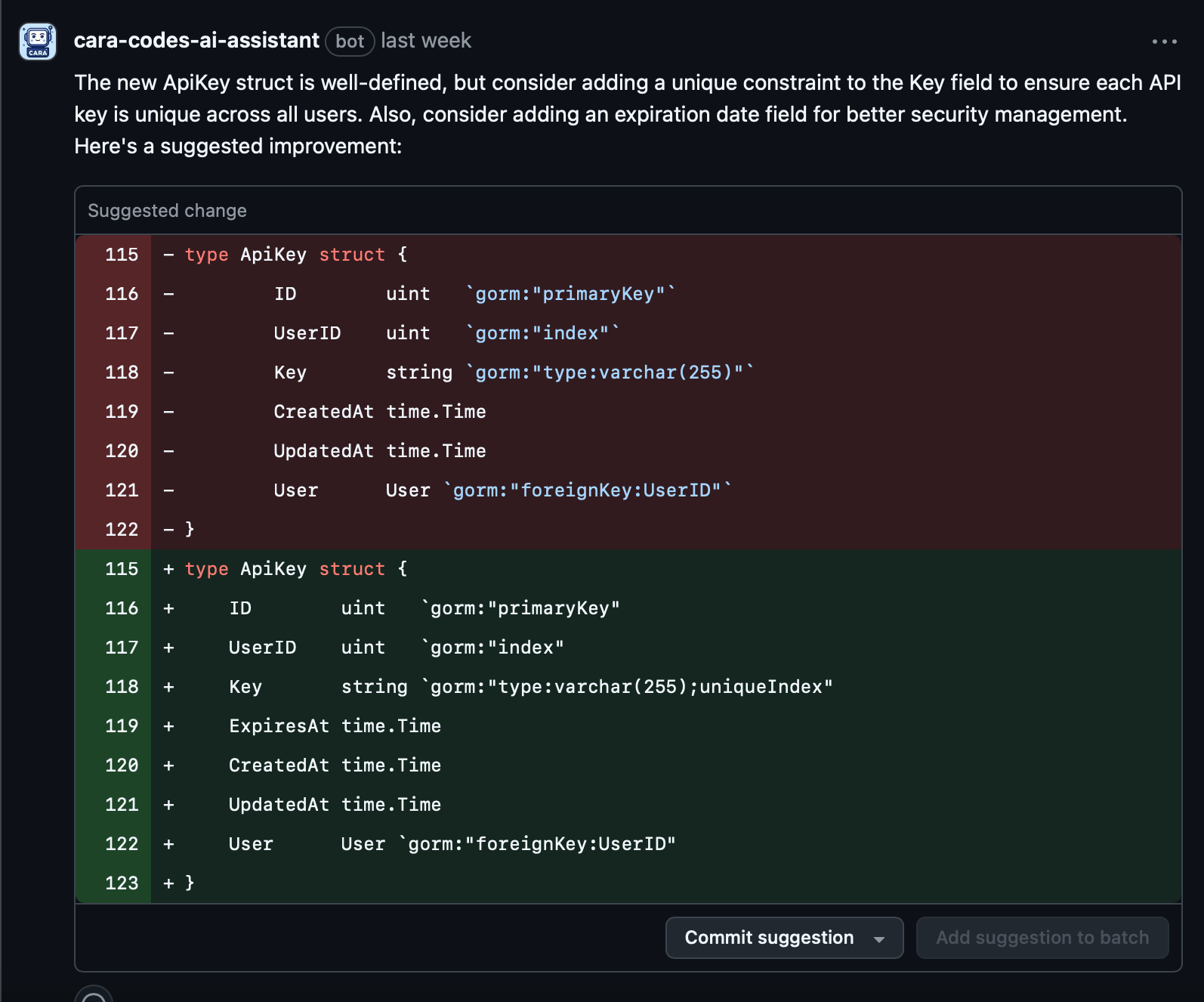Click the removed primaryKey gorm tag

pos(570,294)
